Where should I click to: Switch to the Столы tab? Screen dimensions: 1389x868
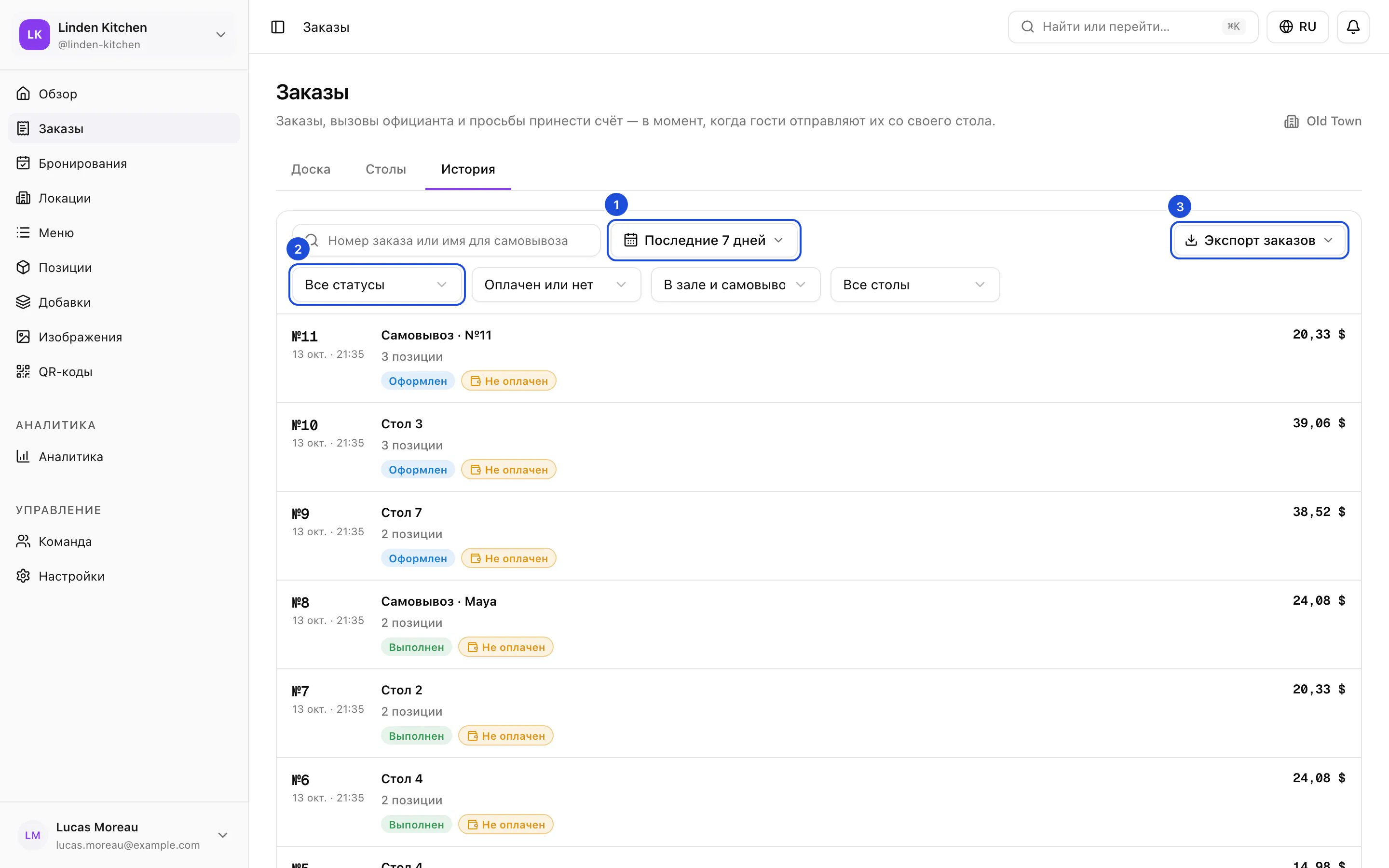coord(386,169)
